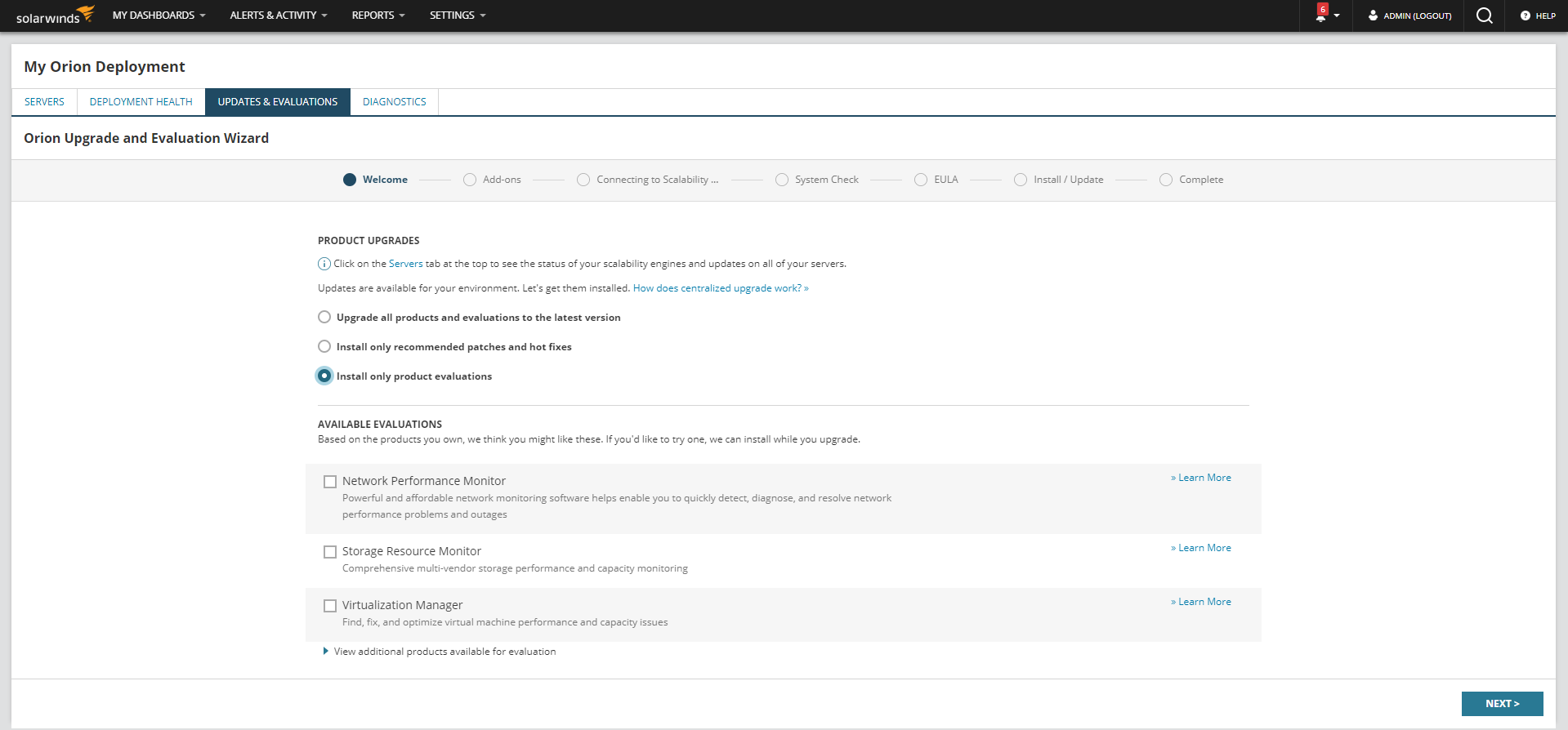
Task: Click the Help question mark icon
Action: coord(1525,16)
